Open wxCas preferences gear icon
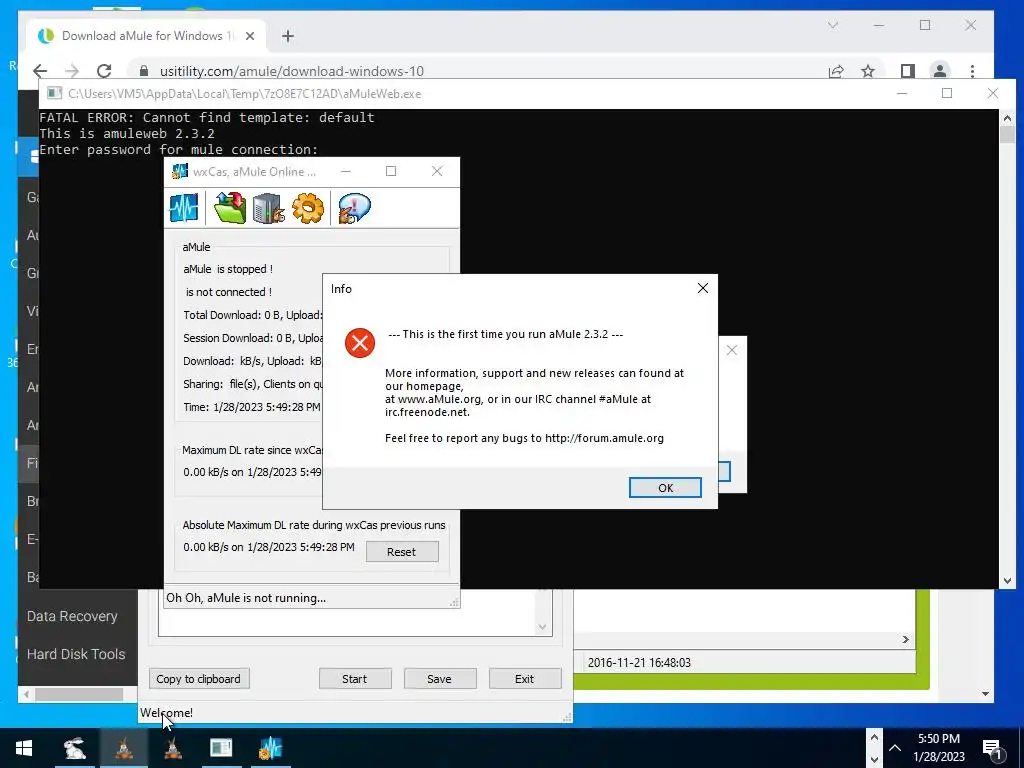 (308, 208)
